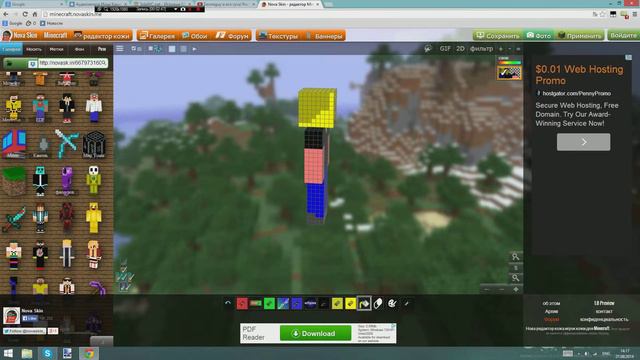
Task: Choose the olive yellow color swatch
Action: point(337,304)
